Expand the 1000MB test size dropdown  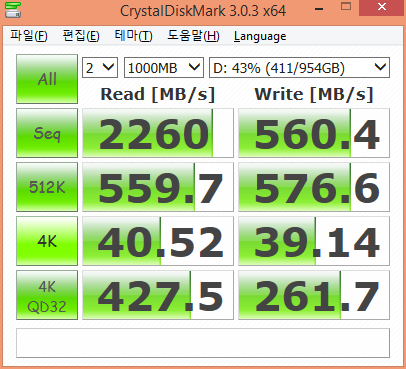click(164, 68)
